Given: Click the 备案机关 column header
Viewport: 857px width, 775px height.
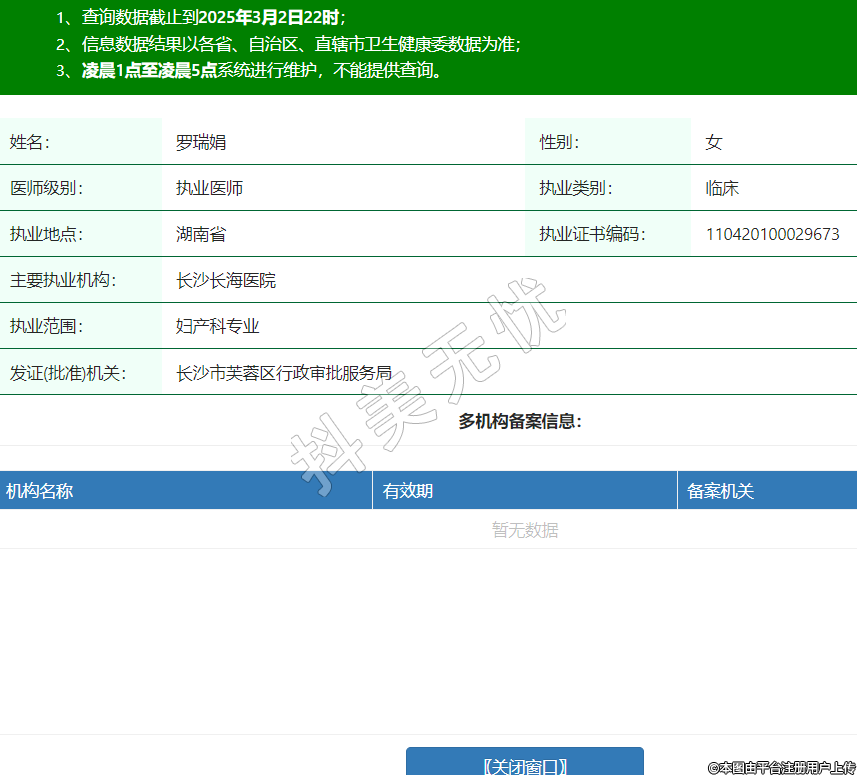Looking at the screenshot, I should tap(720, 491).
